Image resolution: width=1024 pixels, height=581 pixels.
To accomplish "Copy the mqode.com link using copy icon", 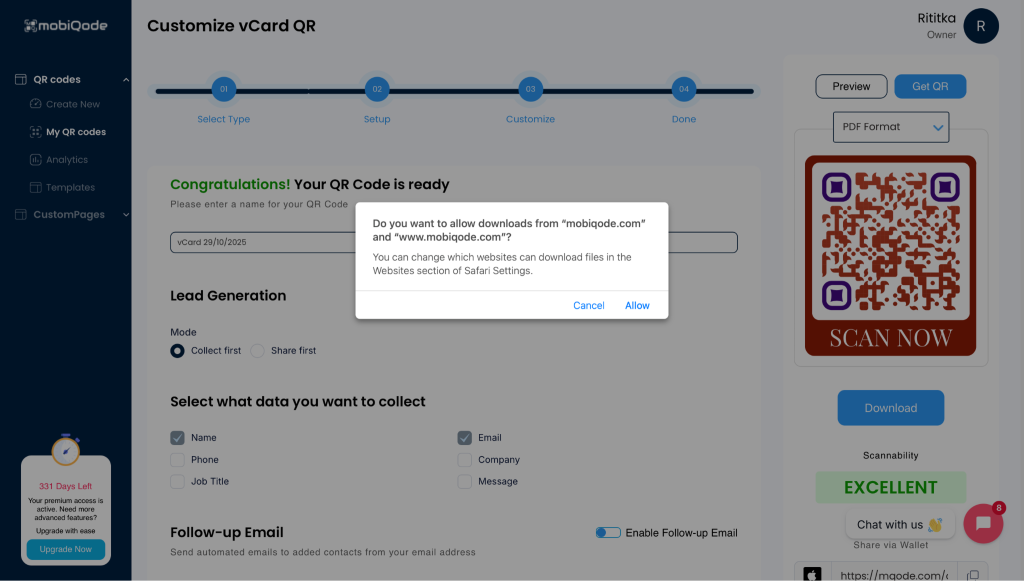I will (973, 575).
